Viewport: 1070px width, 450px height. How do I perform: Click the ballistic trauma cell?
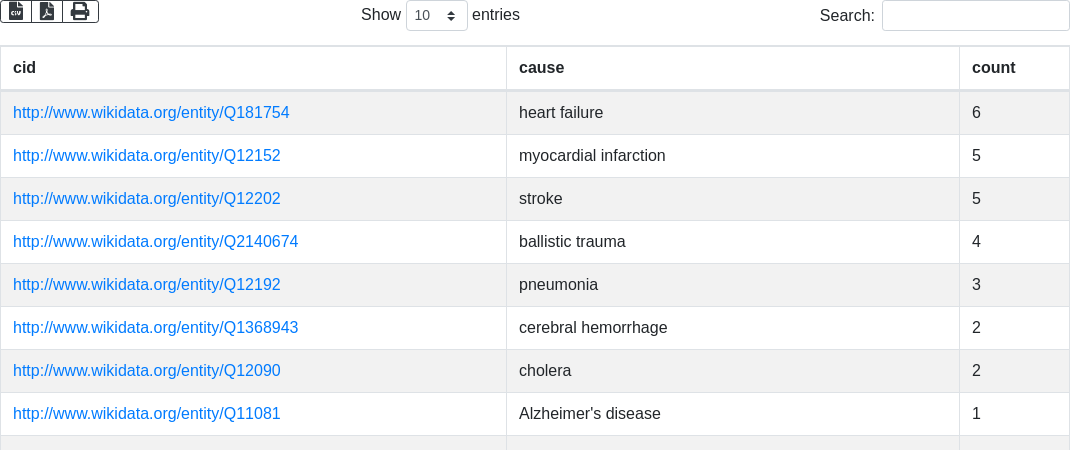tap(572, 242)
